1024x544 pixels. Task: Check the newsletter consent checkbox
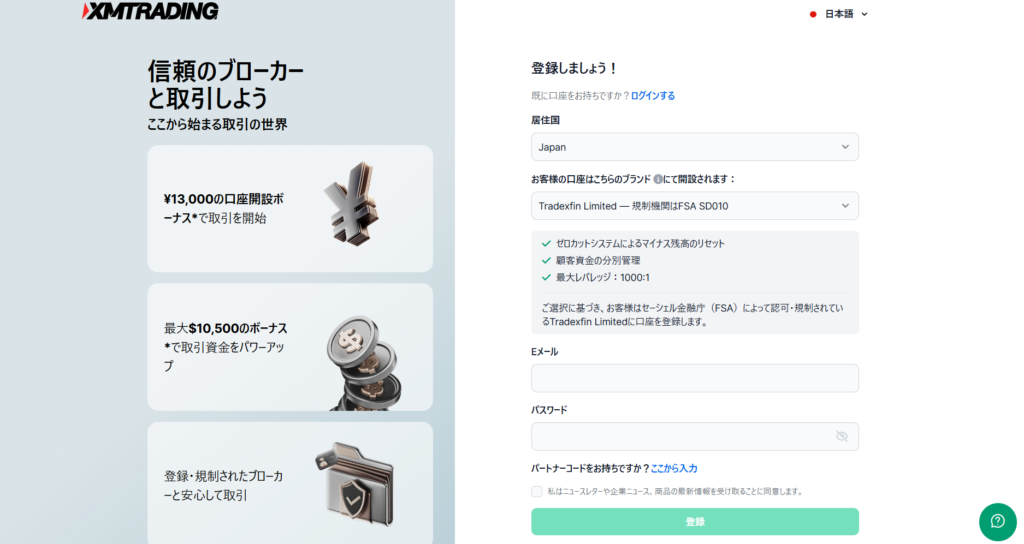click(x=537, y=491)
